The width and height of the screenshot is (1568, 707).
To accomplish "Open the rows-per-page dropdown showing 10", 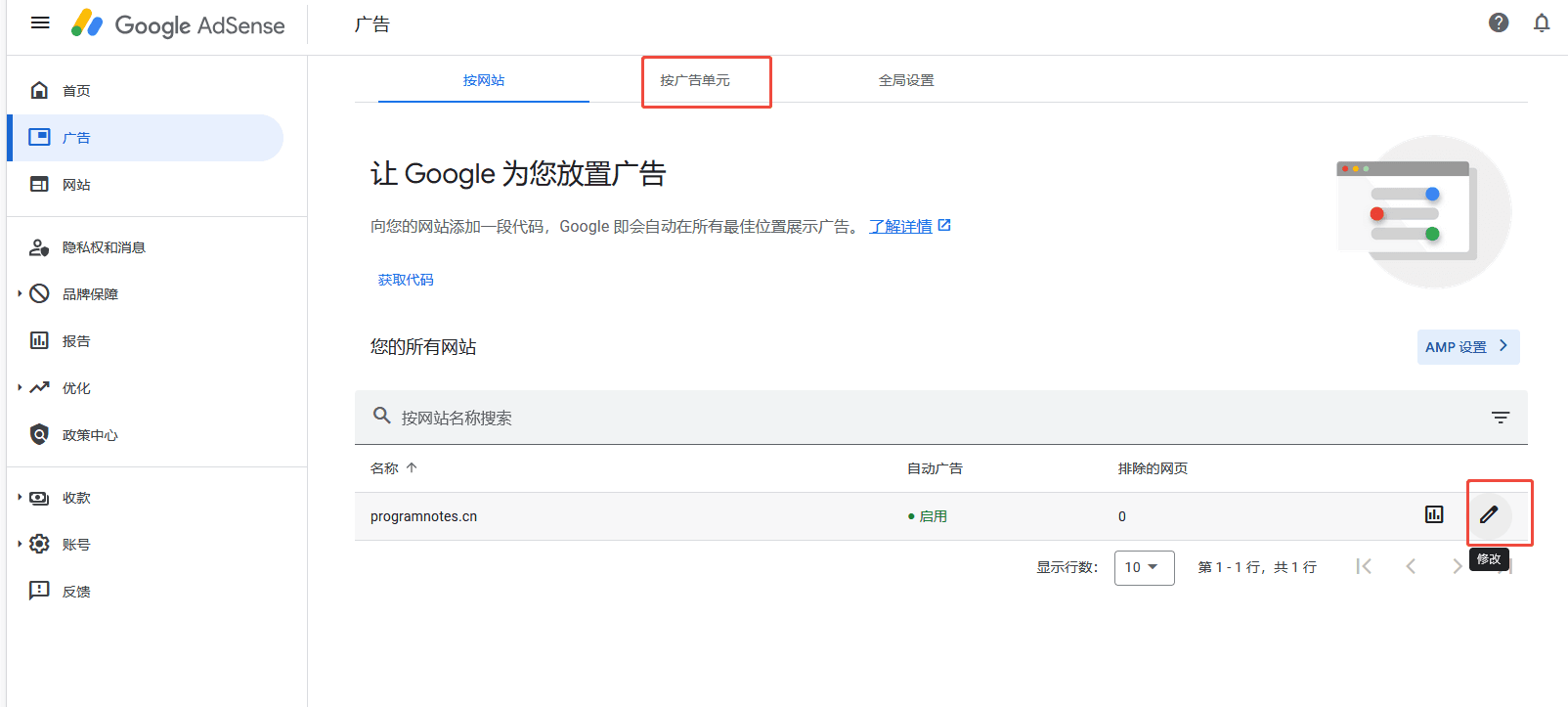I will (x=1143, y=567).
